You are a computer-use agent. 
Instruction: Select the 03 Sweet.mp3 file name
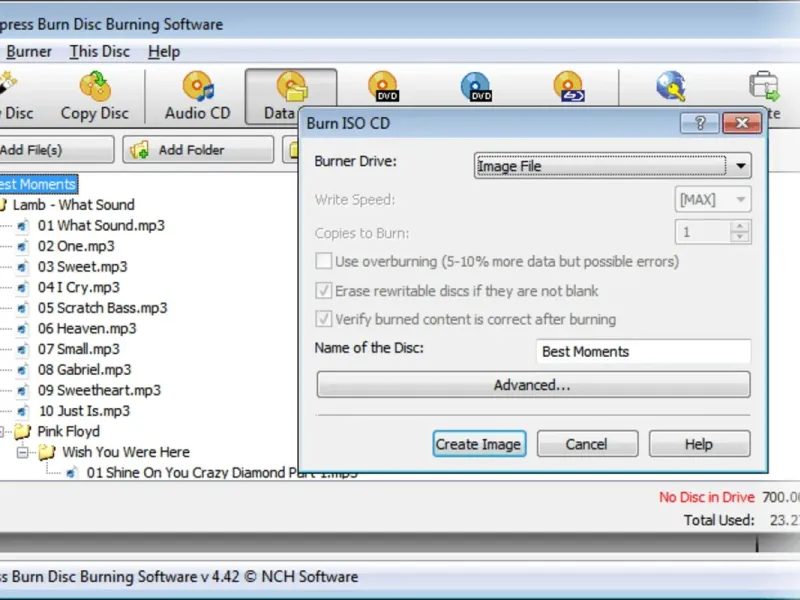click(x=83, y=267)
